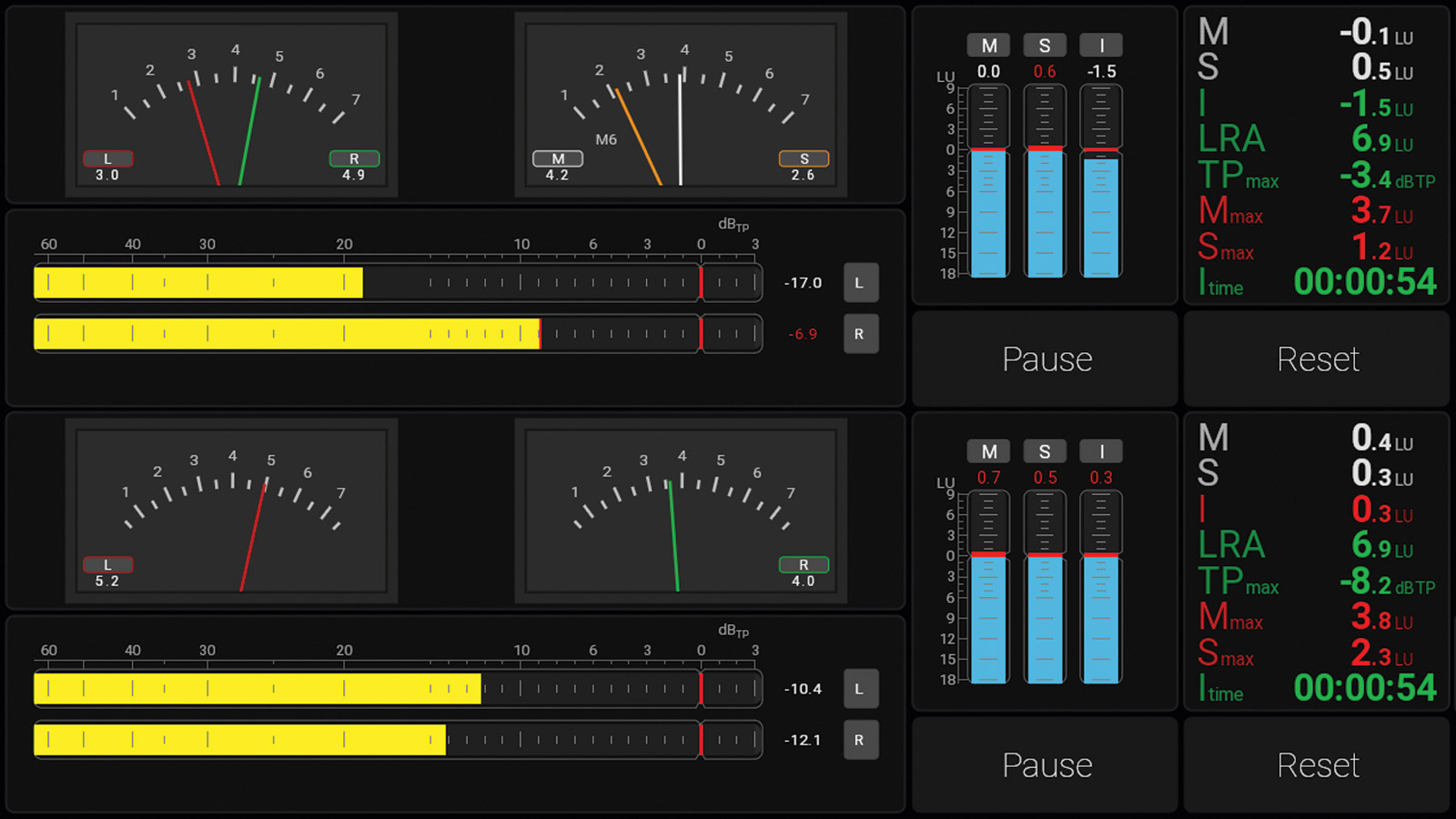Click the L channel icon beside -17.0
This screenshot has width=1456, height=819.
[x=860, y=283]
